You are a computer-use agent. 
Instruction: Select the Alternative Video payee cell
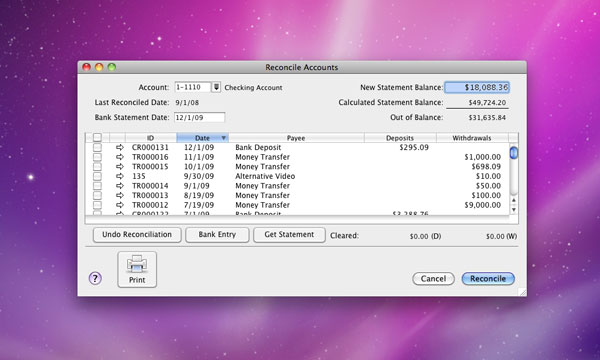click(x=265, y=176)
